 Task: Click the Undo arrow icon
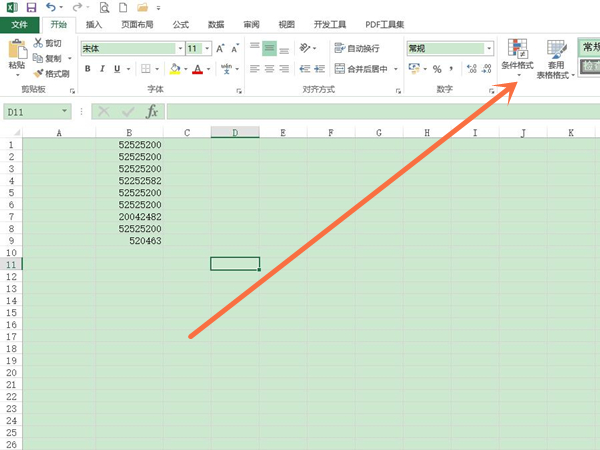coord(51,7)
